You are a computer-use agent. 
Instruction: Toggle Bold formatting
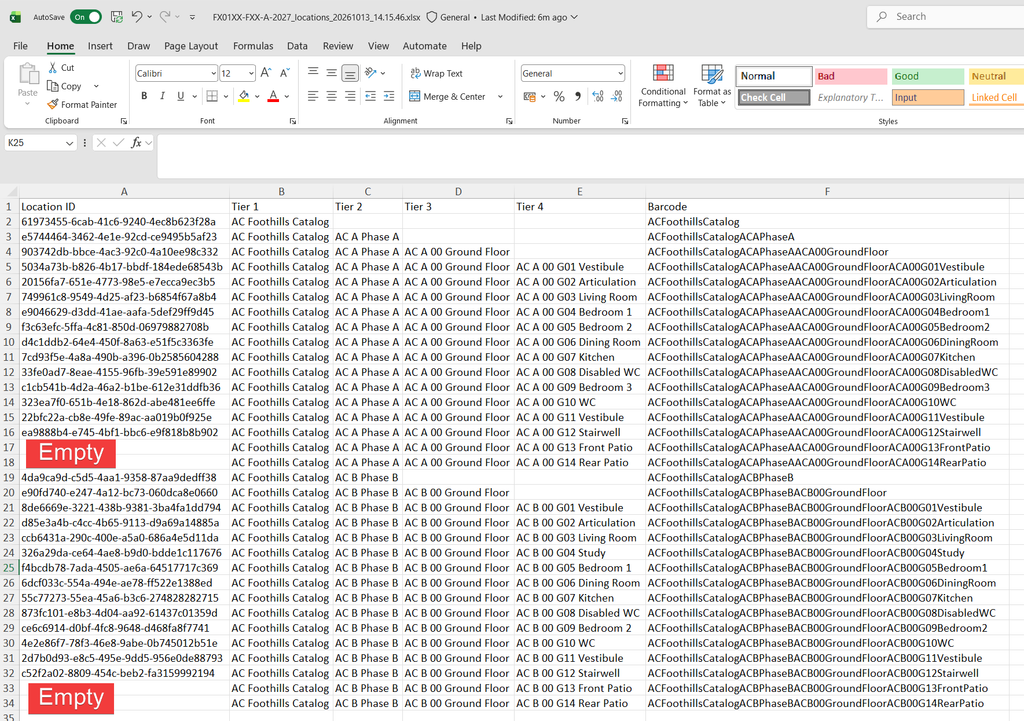pos(144,96)
